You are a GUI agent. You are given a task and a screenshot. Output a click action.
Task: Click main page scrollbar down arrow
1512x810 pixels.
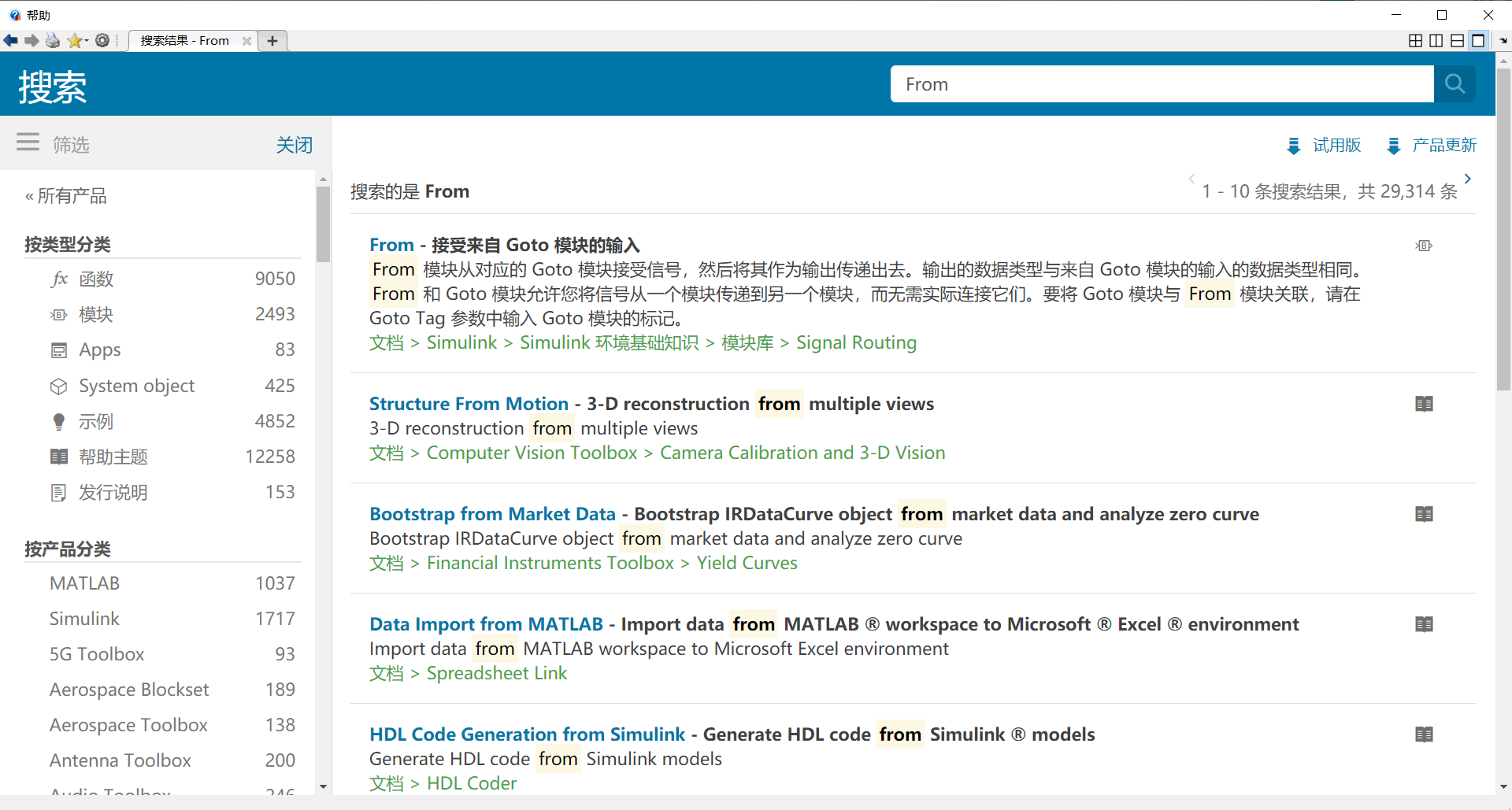click(1503, 786)
